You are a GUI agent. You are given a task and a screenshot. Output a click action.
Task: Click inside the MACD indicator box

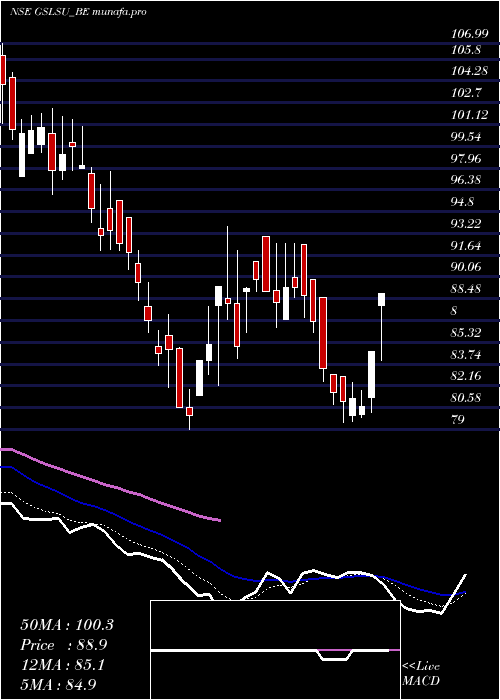pos(275,650)
